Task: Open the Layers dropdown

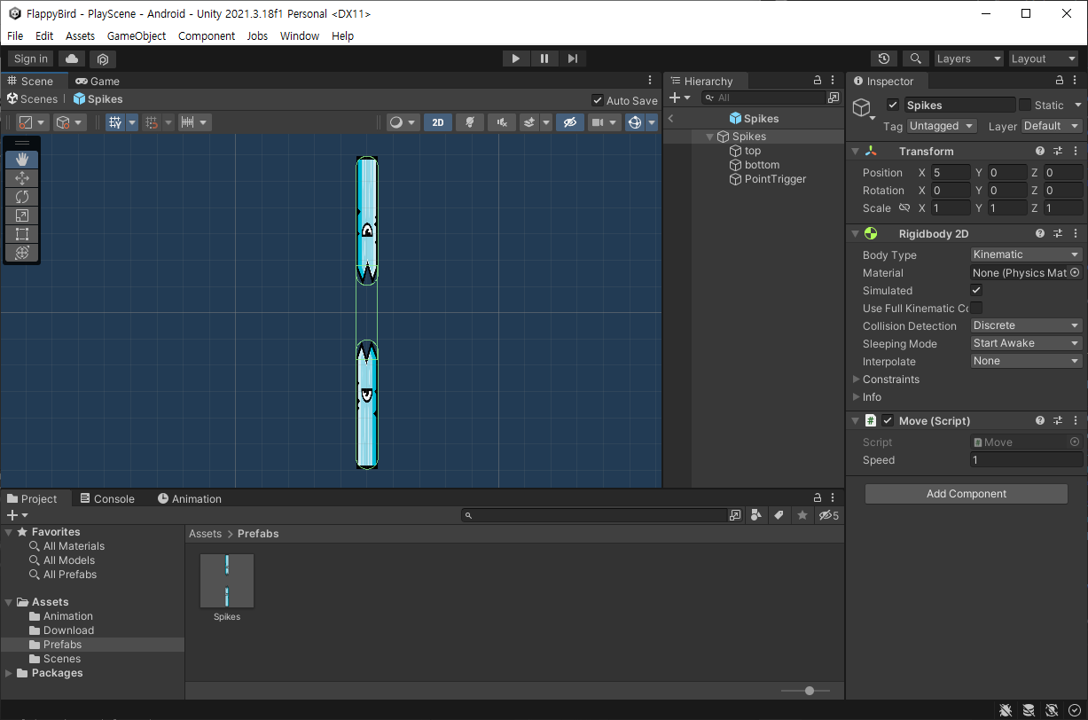Action: point(969,59)
